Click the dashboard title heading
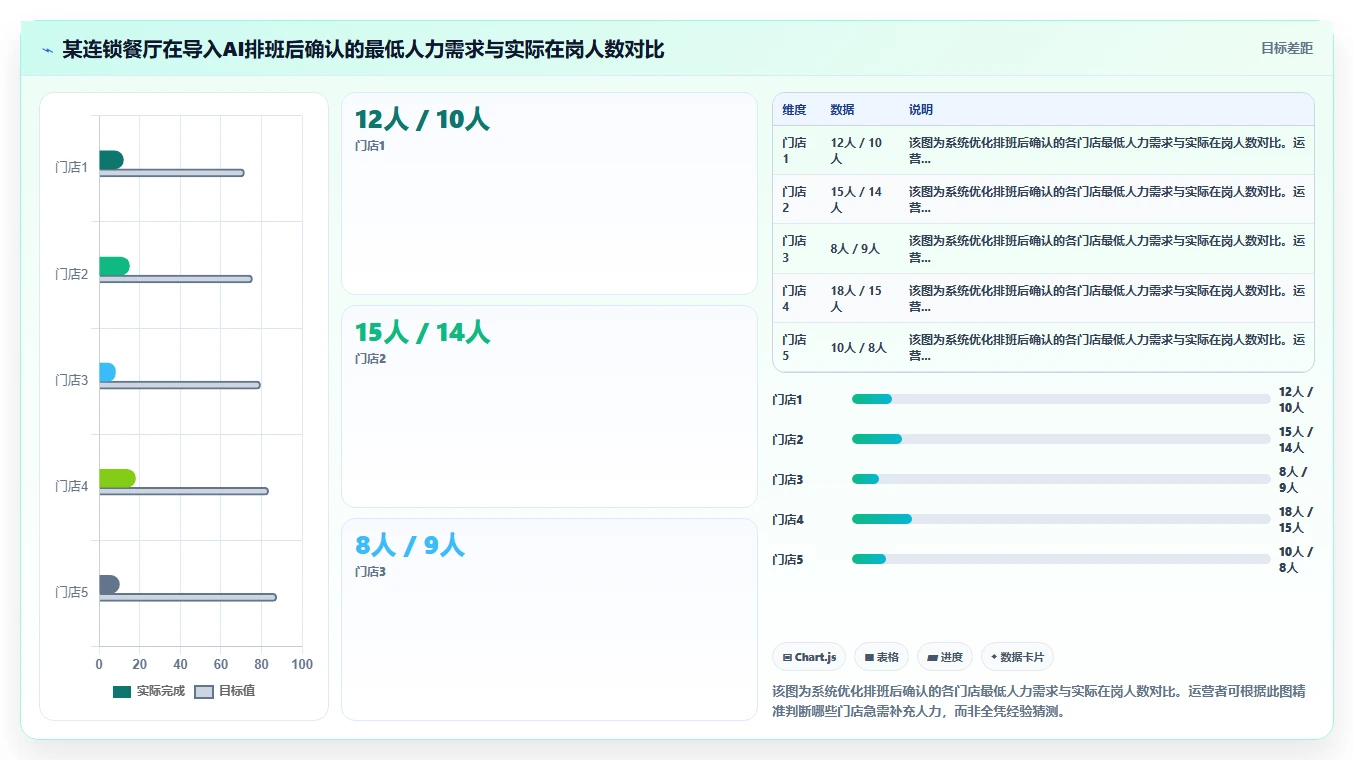Viewport: 1354px width, 760px height. click(x=363, y=50)
